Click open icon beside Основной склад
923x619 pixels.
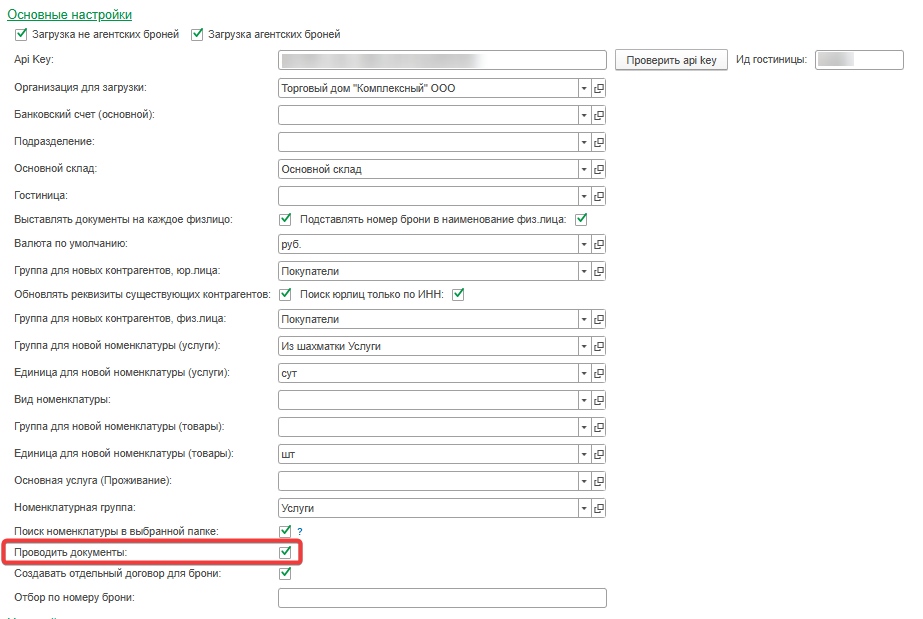click(x=600, y=169)
